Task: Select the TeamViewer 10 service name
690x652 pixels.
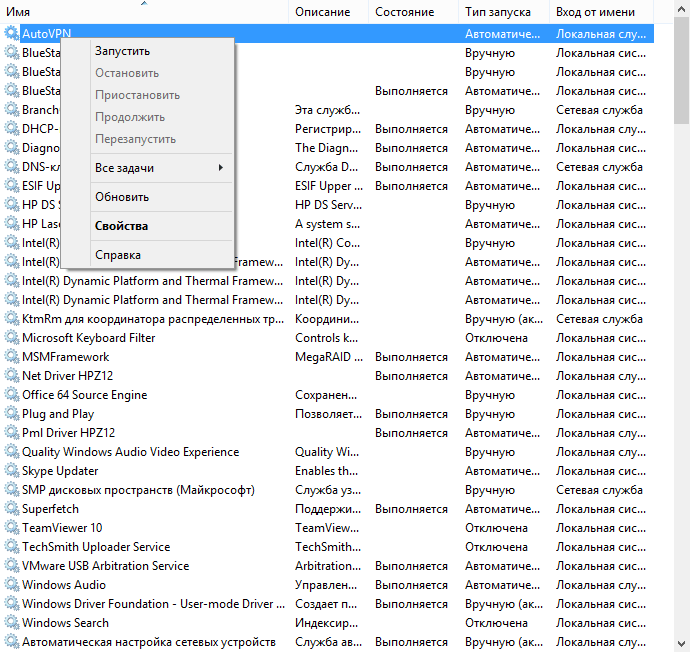Action: (62, 528)
